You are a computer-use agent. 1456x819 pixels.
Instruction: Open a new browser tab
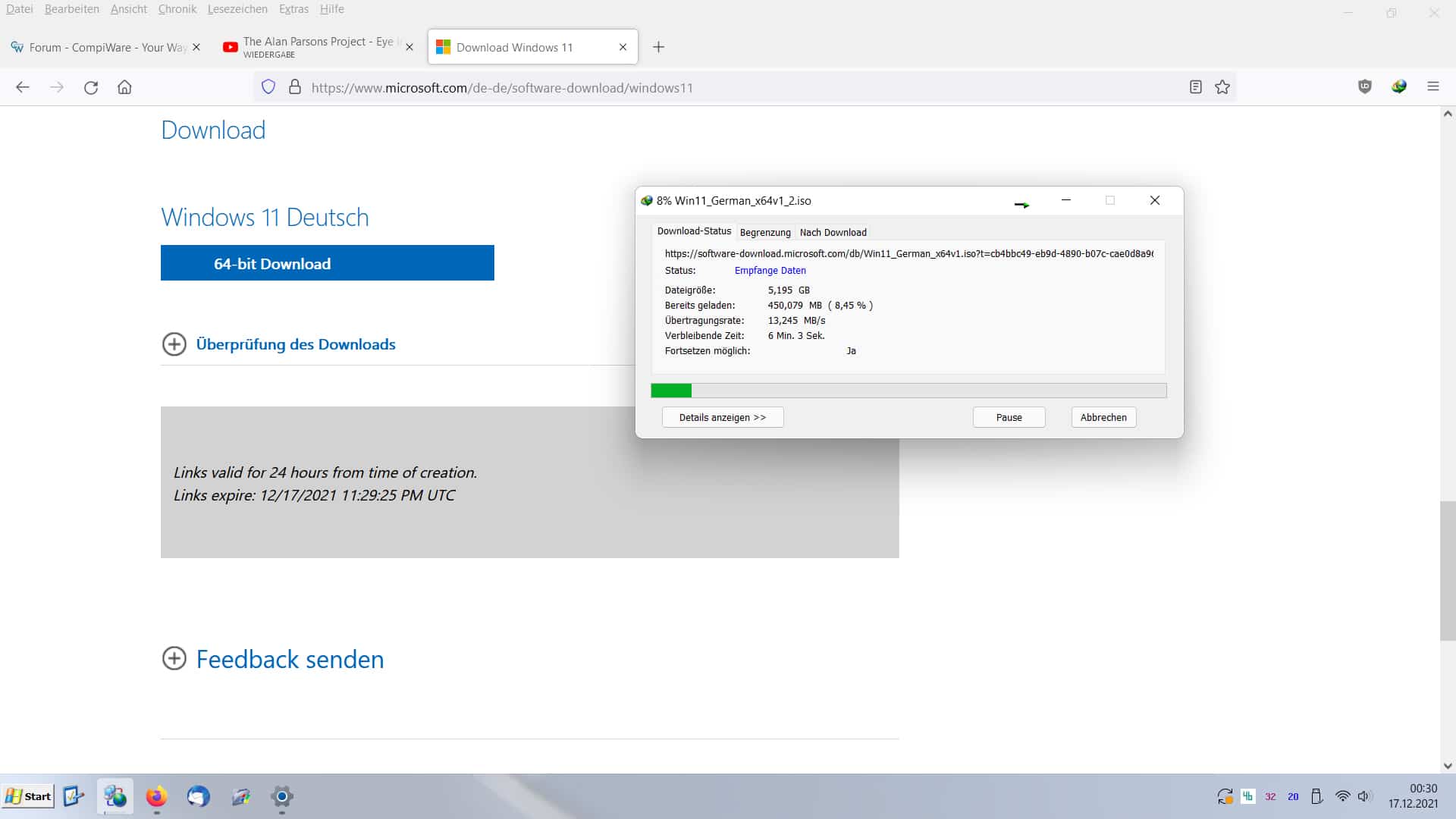(659, 47)
